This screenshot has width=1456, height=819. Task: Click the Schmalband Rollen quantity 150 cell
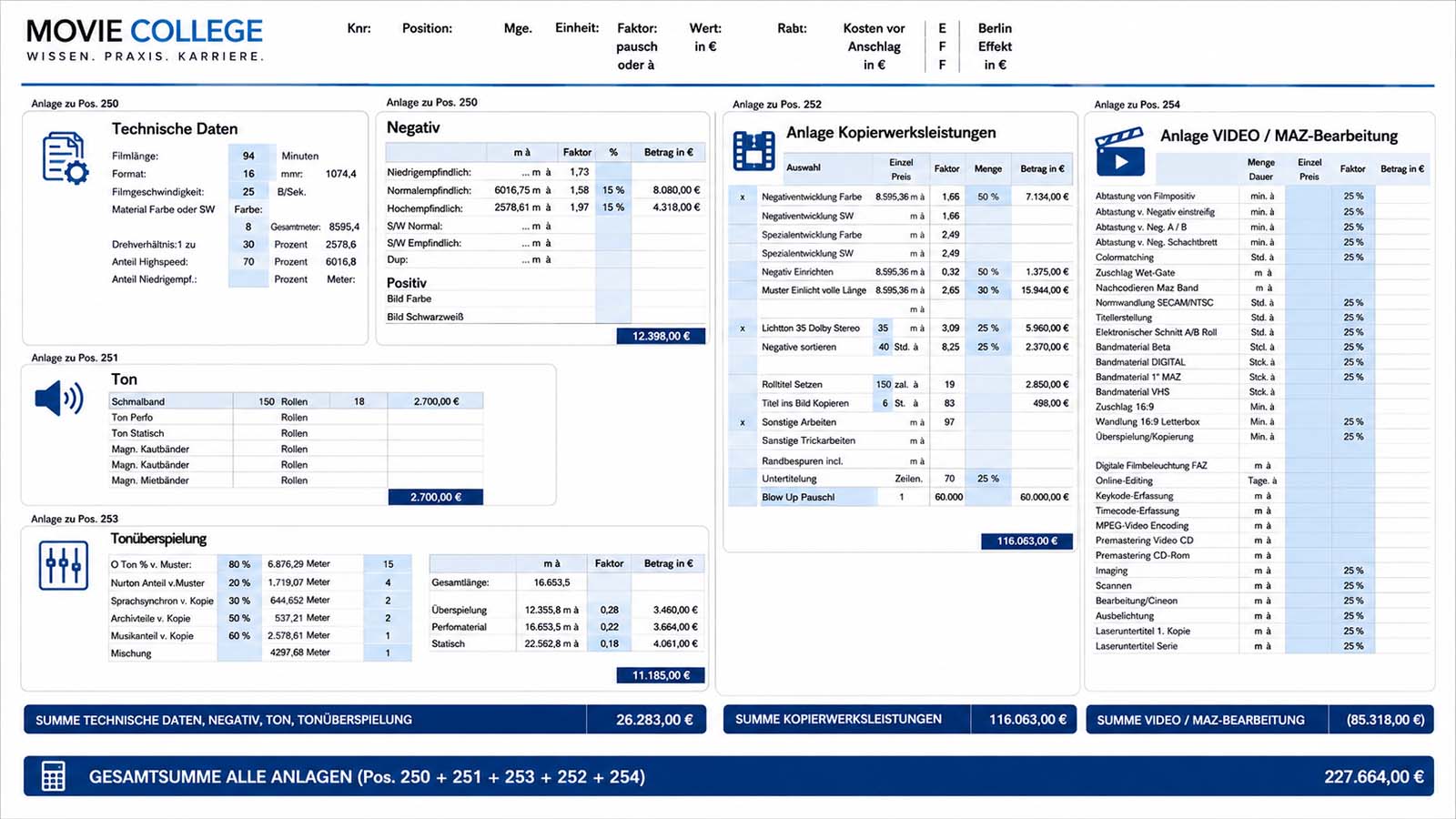[266, 401]
